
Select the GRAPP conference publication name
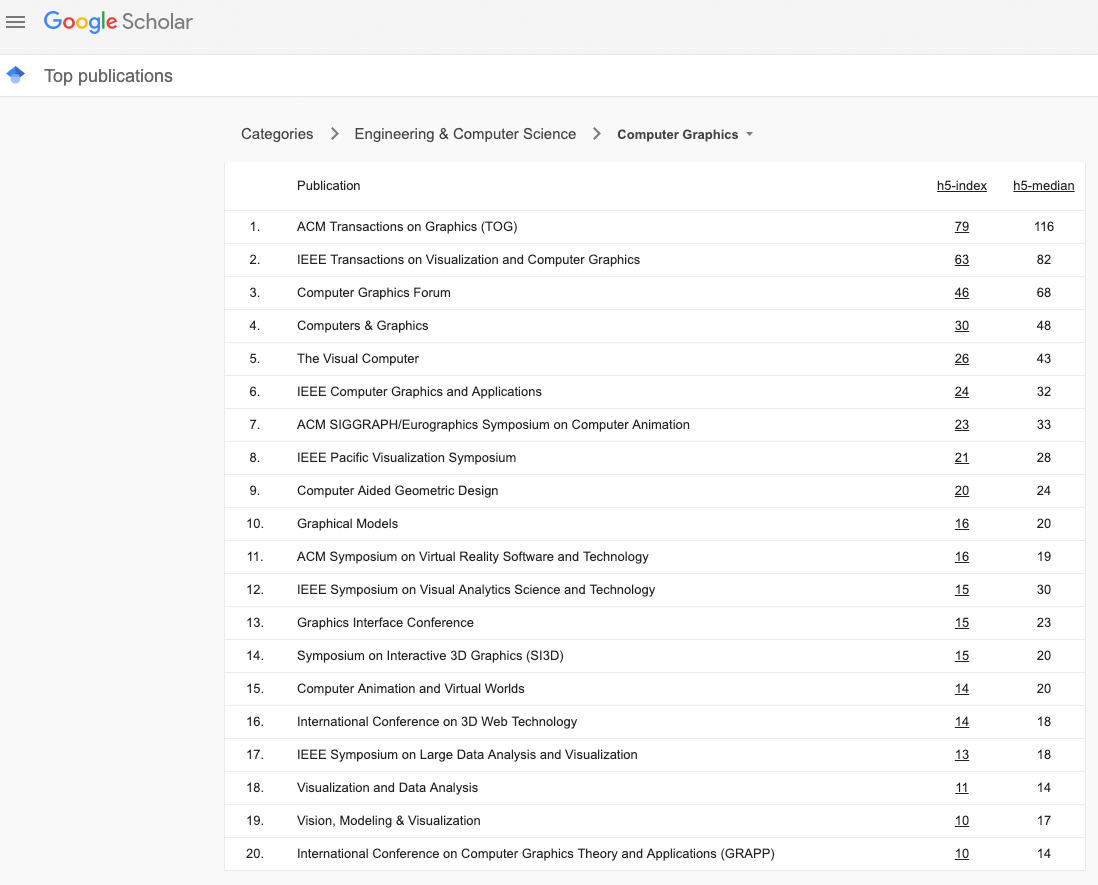point(536,853)
